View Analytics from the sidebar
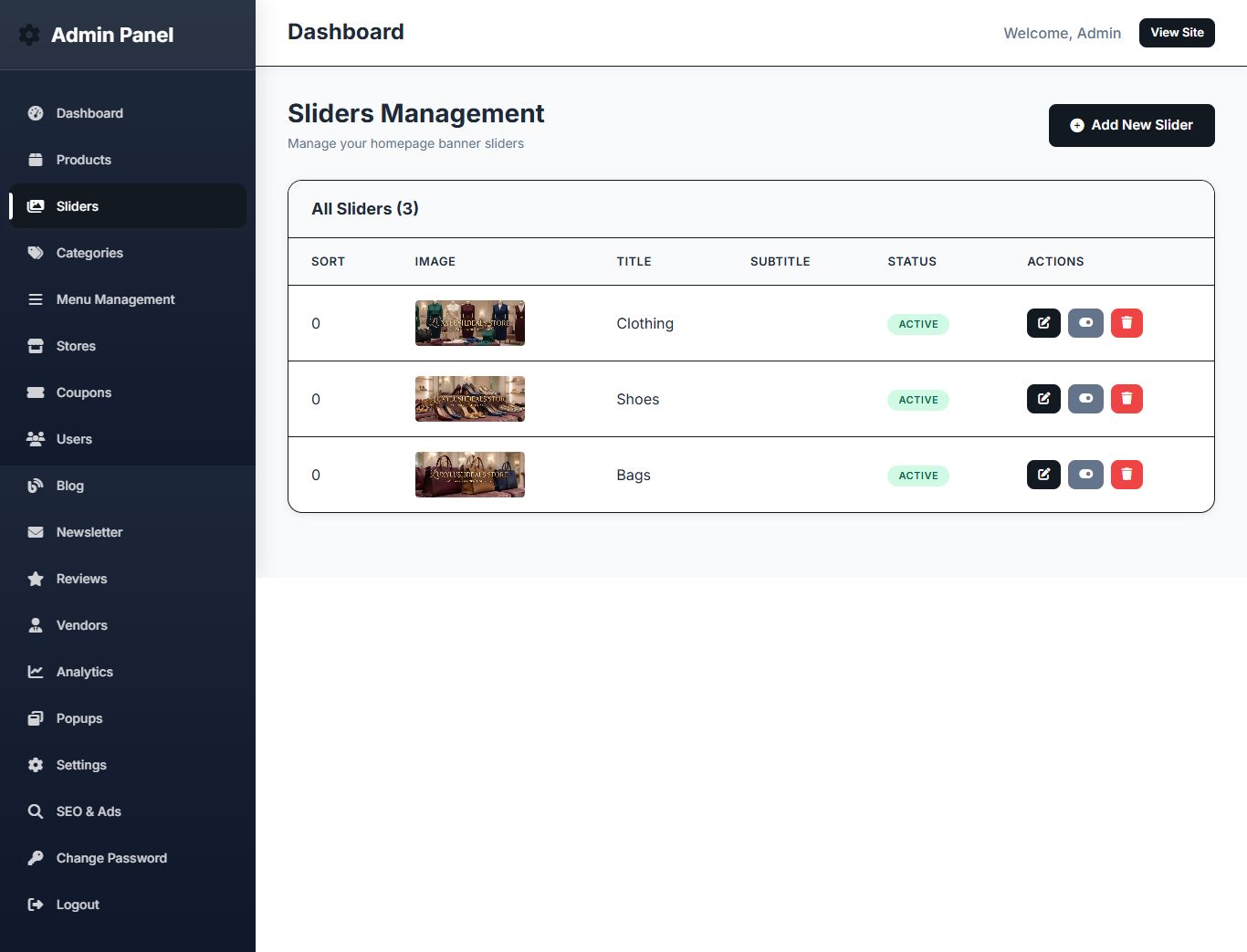This screenshot has width=1247, height=952. coord(128,672)
